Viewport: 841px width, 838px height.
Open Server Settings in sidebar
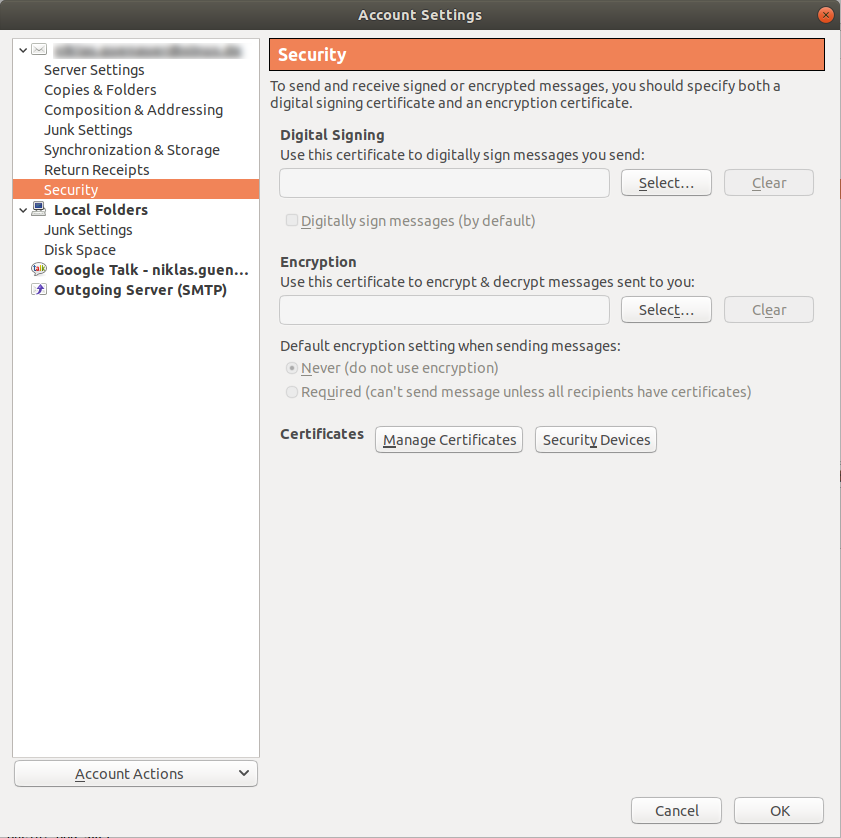pos(94,70)
